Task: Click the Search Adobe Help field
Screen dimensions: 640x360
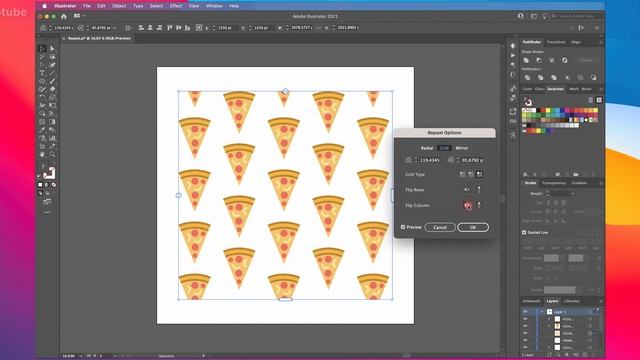Action: tap(576, 16)
